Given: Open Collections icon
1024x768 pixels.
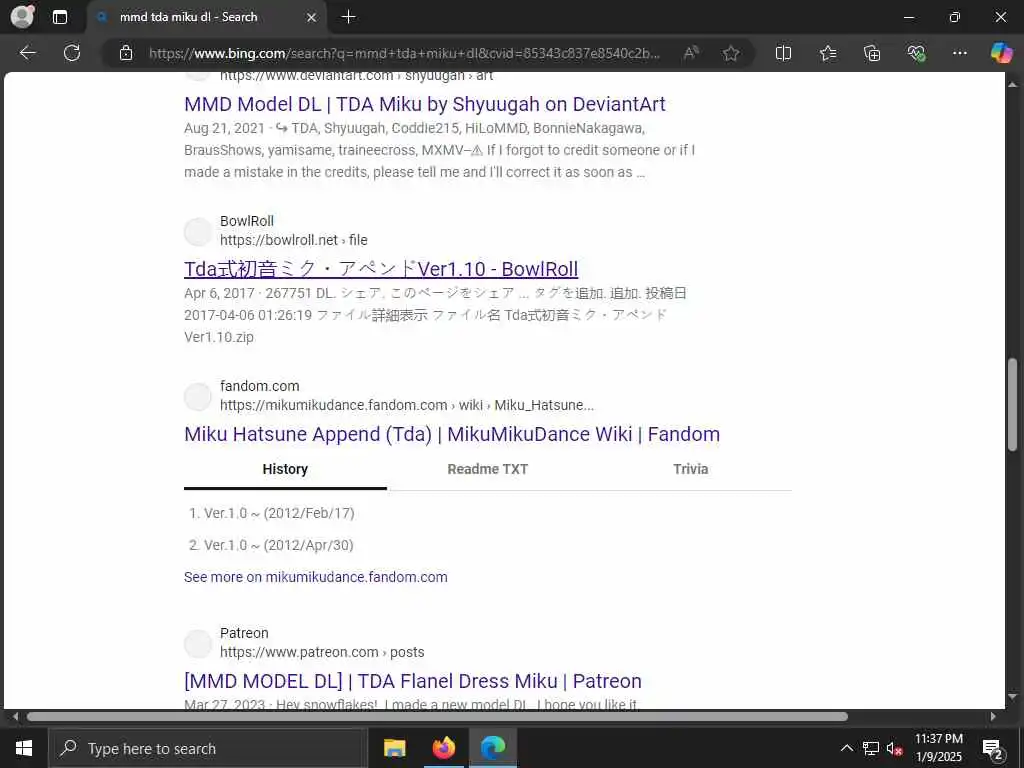Looking at the screenshot, I should tap(872, 53).
